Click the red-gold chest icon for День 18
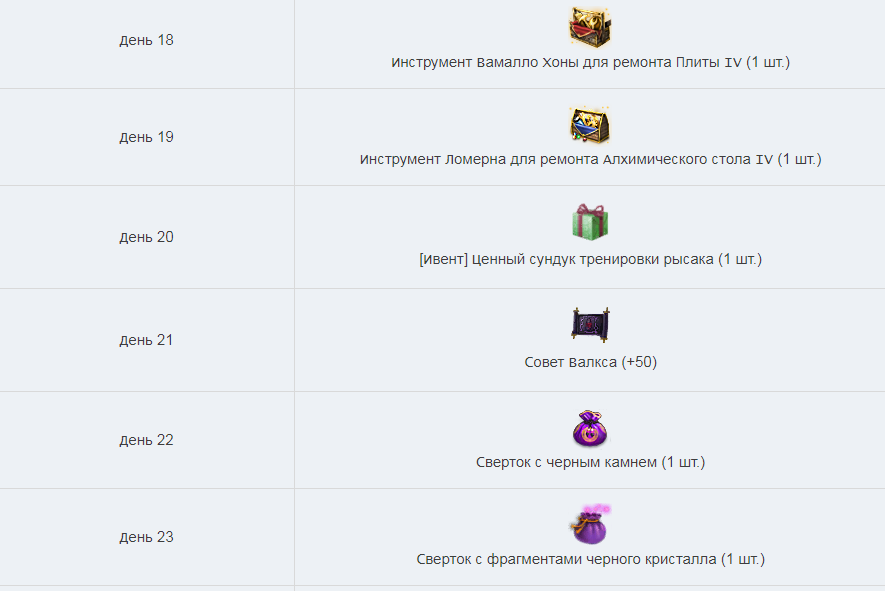 [x=590, y=27]
